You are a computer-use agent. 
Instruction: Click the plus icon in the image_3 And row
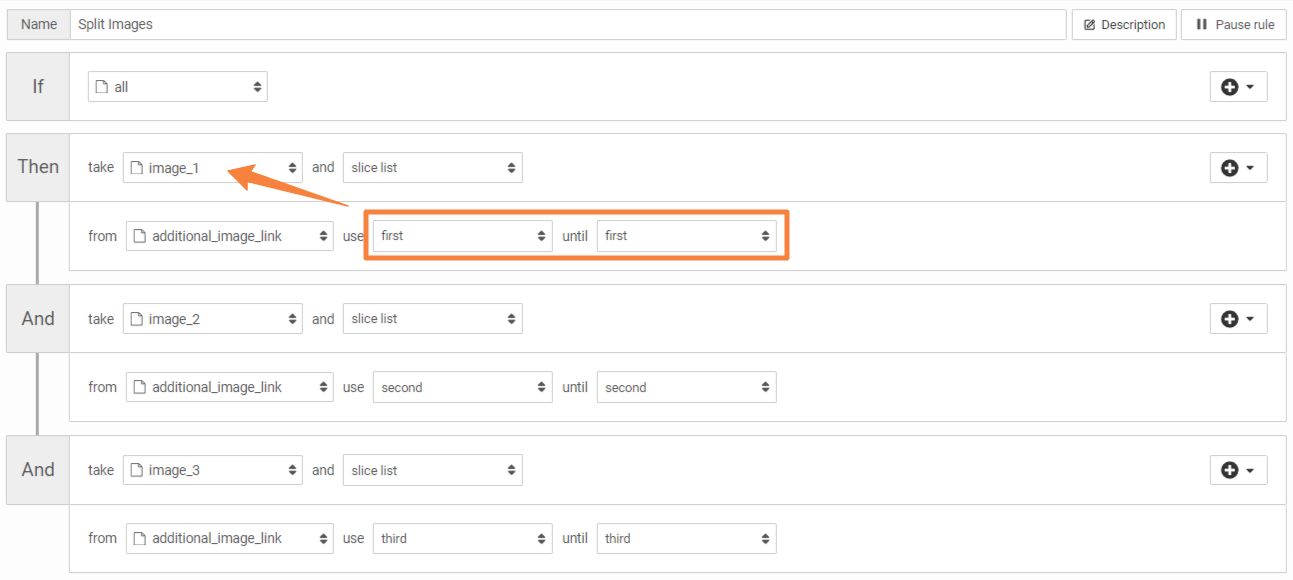(1232, 470)
